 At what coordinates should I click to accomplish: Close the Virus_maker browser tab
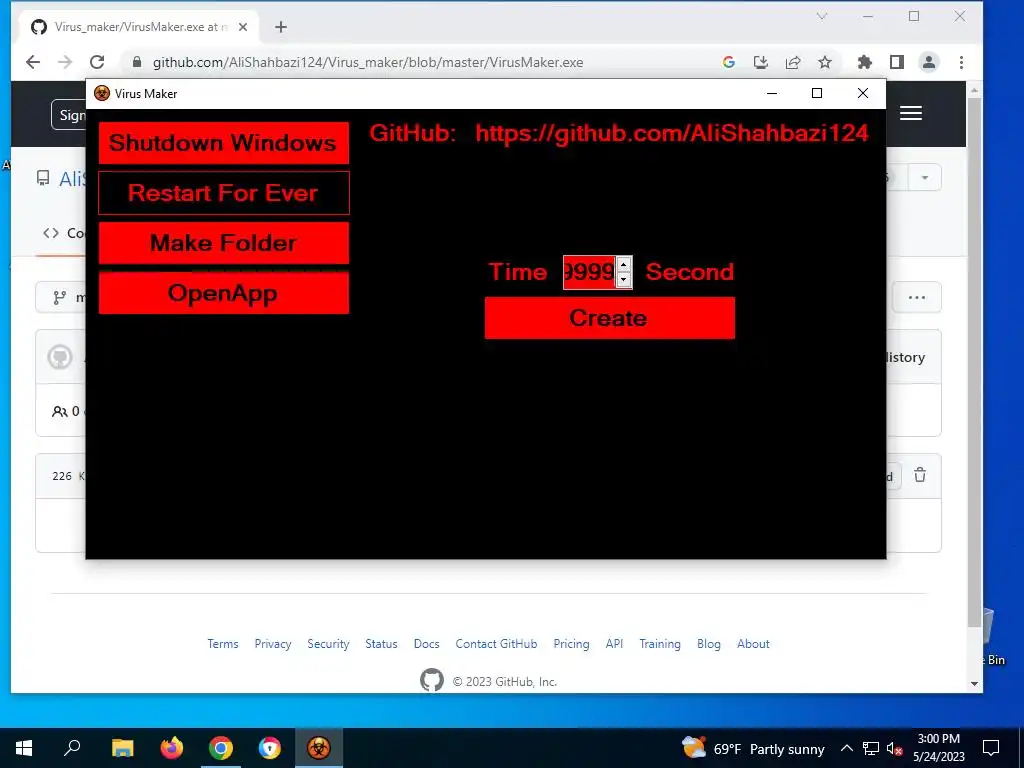click(243, 27)
